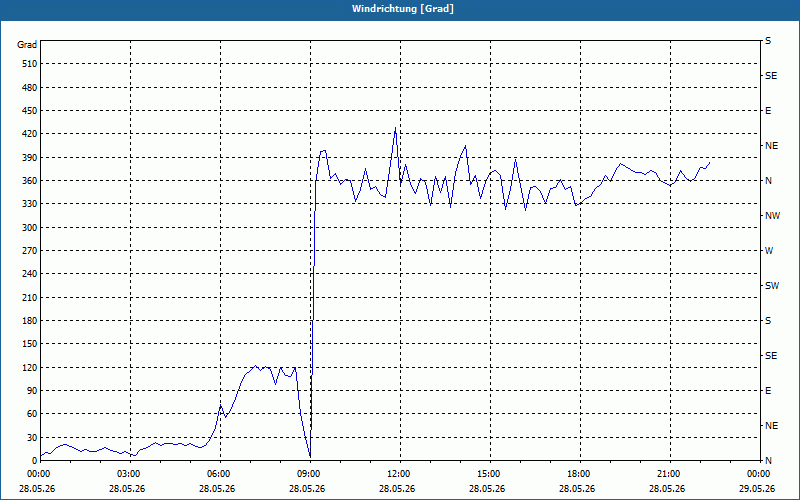Select the '480' y-axis value
The height and width of the screenshot is (500, 800).
pyautogui.click(x=30, y=88)
